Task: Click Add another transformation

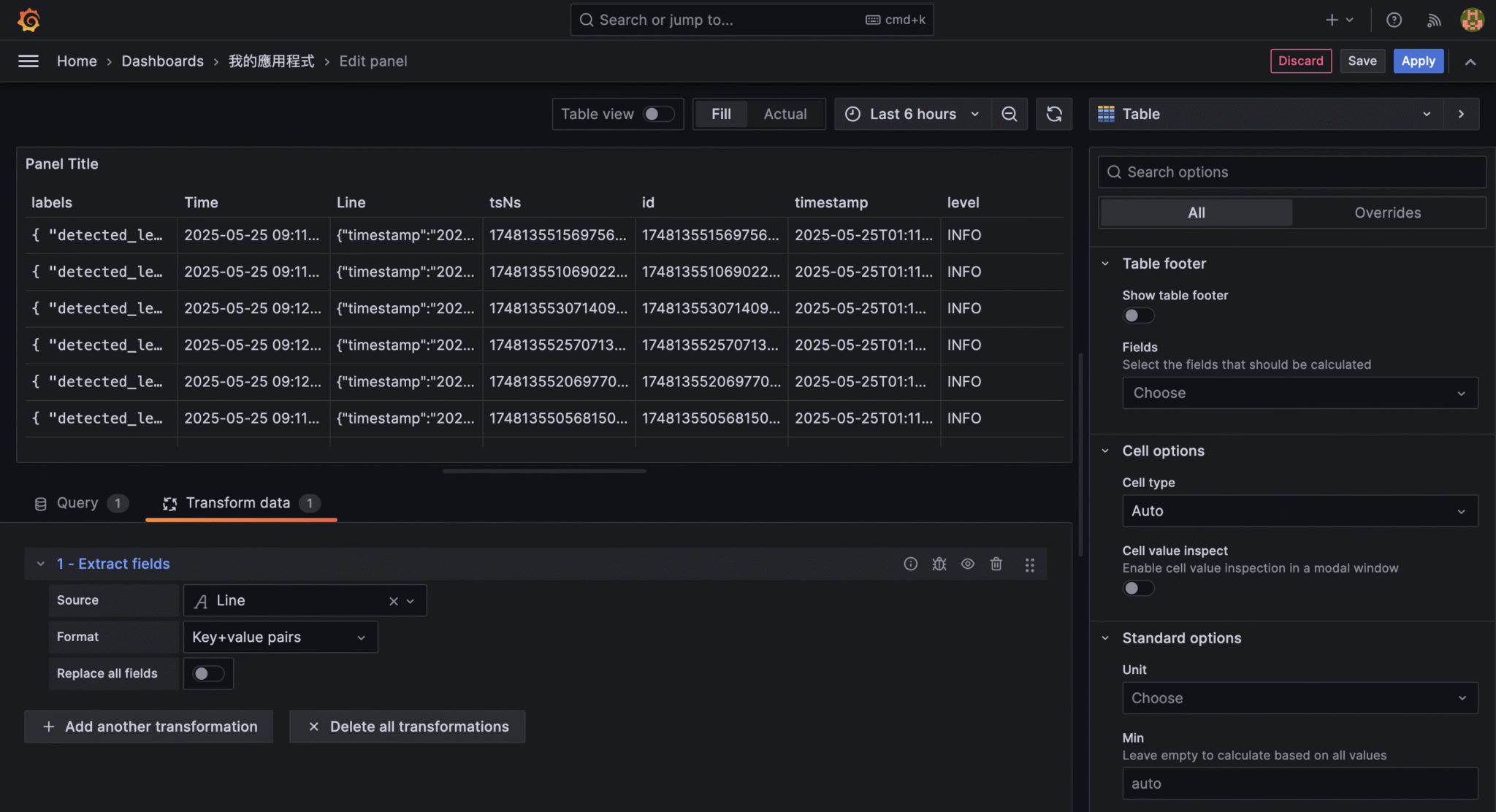Action: tap(149, 727)
